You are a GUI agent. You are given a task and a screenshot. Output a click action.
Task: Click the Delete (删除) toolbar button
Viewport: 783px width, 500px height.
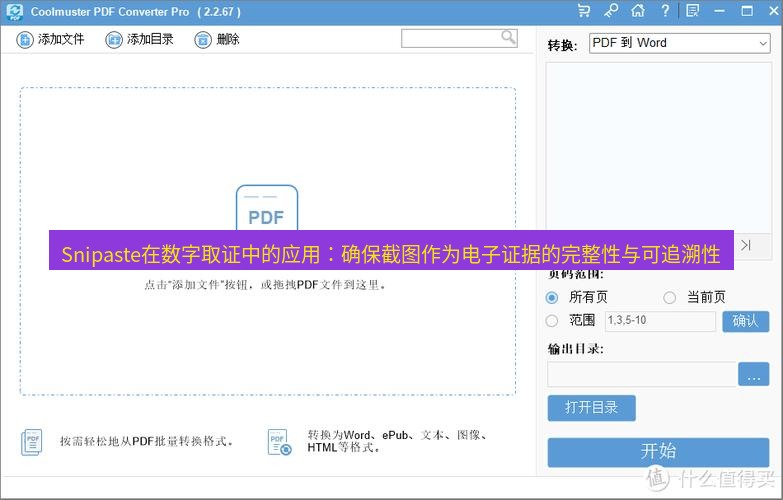tap(217, 39)
